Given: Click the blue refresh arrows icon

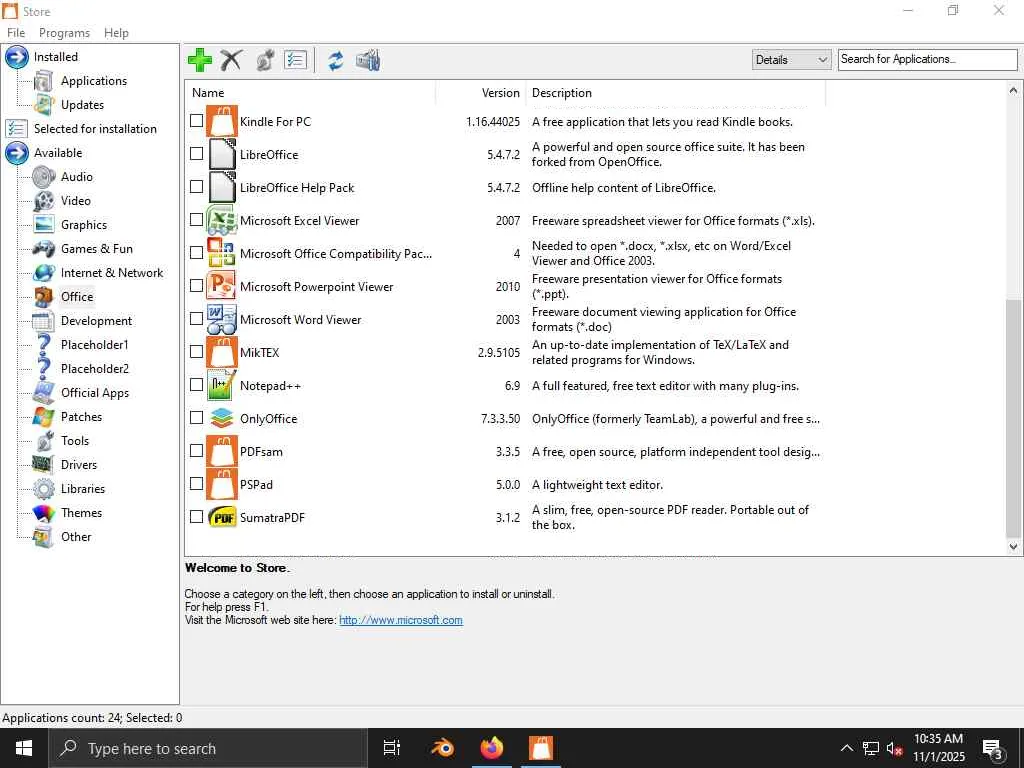Looking at the screenshot, I should (336, 60).
